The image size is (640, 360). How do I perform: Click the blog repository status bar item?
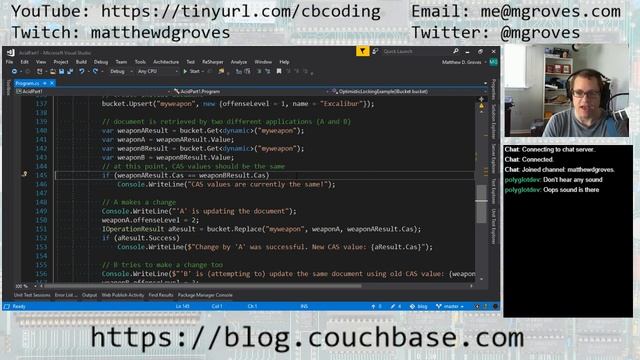point(419,306)
